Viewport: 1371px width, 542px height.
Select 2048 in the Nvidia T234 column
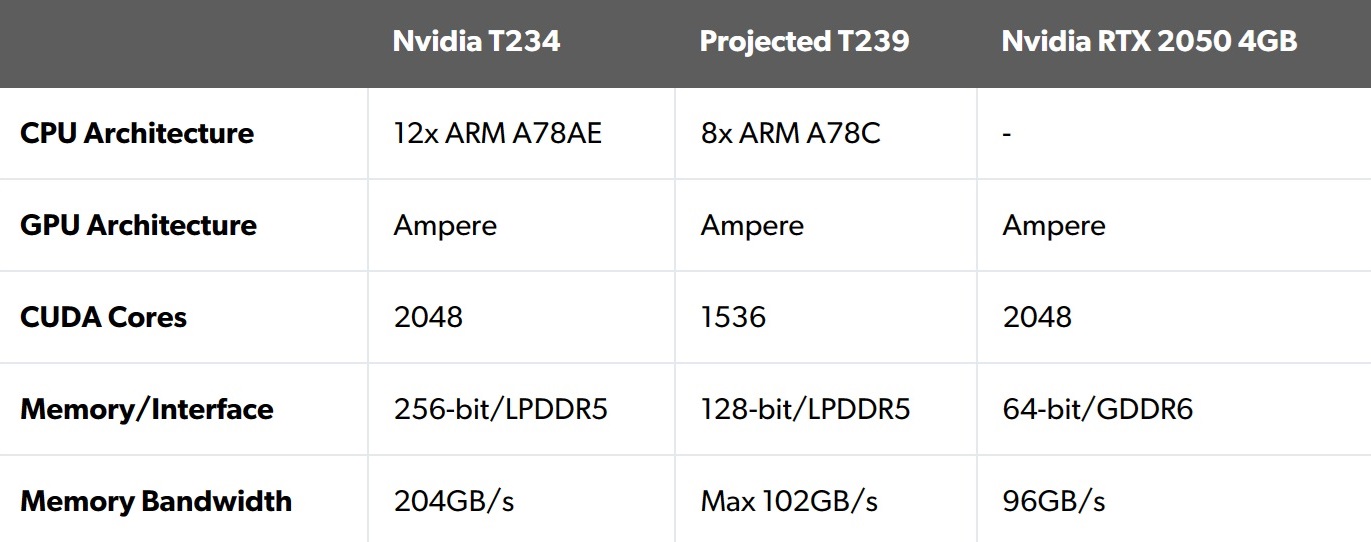click(x=428, y=317)
